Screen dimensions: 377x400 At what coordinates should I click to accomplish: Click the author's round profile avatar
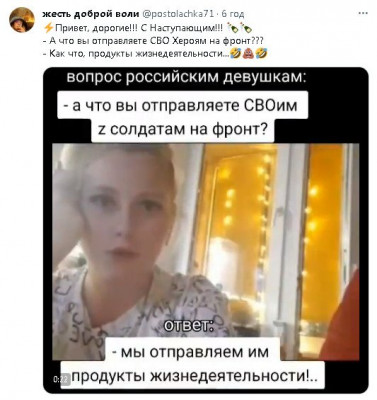pos(22,20)
